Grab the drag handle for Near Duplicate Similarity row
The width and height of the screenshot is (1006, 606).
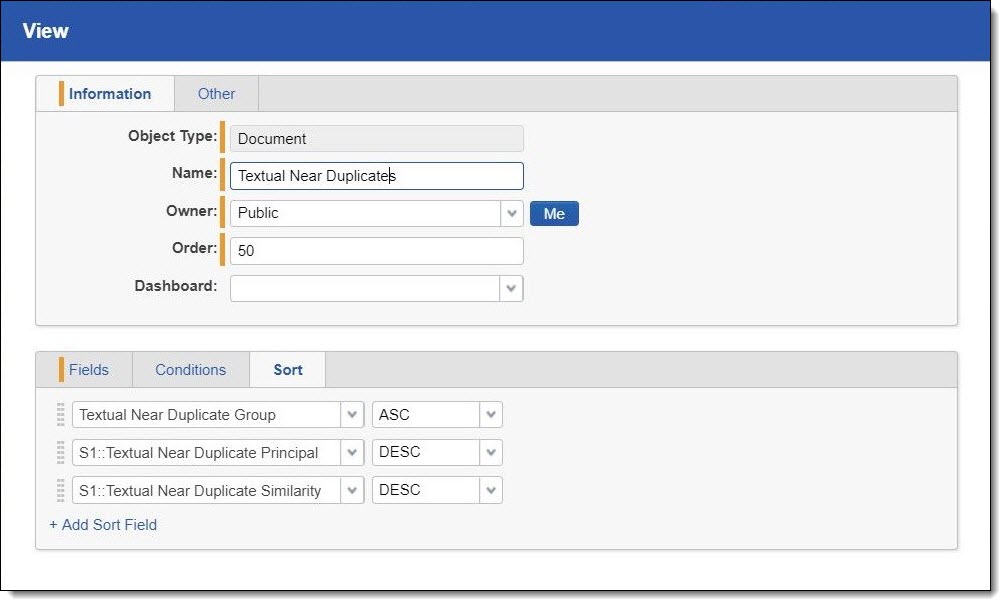pos(60,491)
